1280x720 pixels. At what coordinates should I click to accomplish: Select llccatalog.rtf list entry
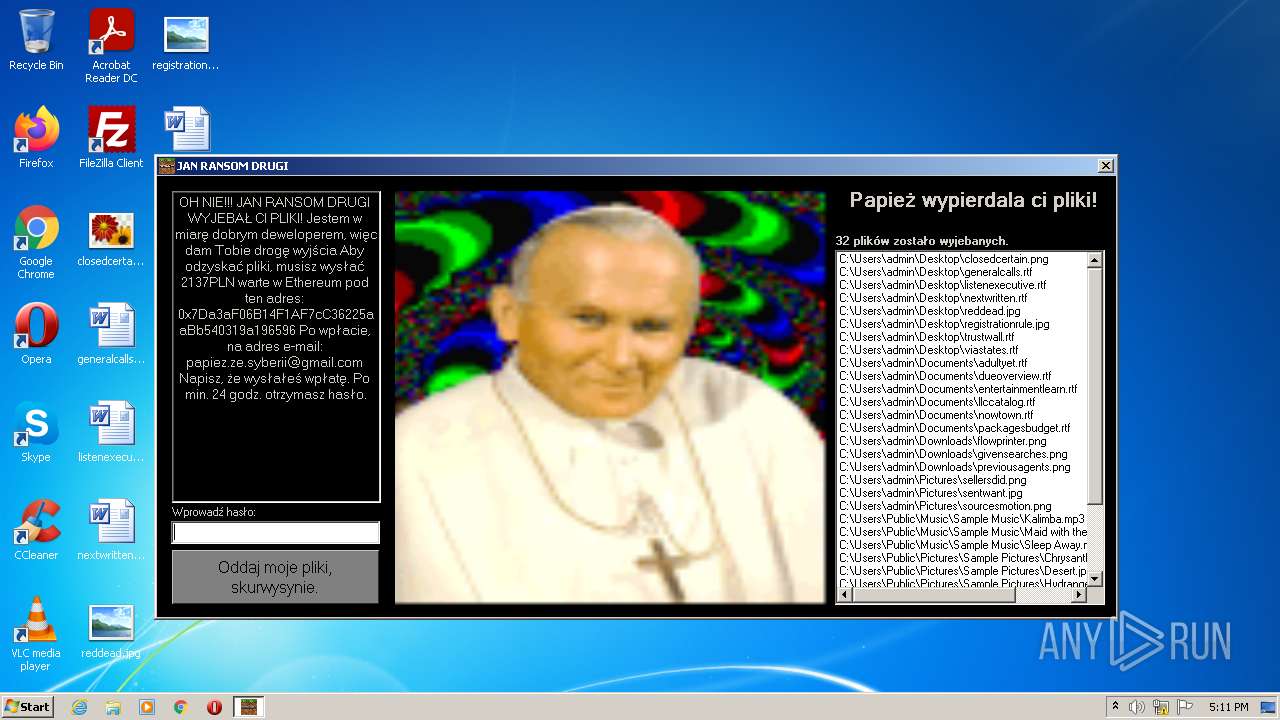click(x=936, y=402)
